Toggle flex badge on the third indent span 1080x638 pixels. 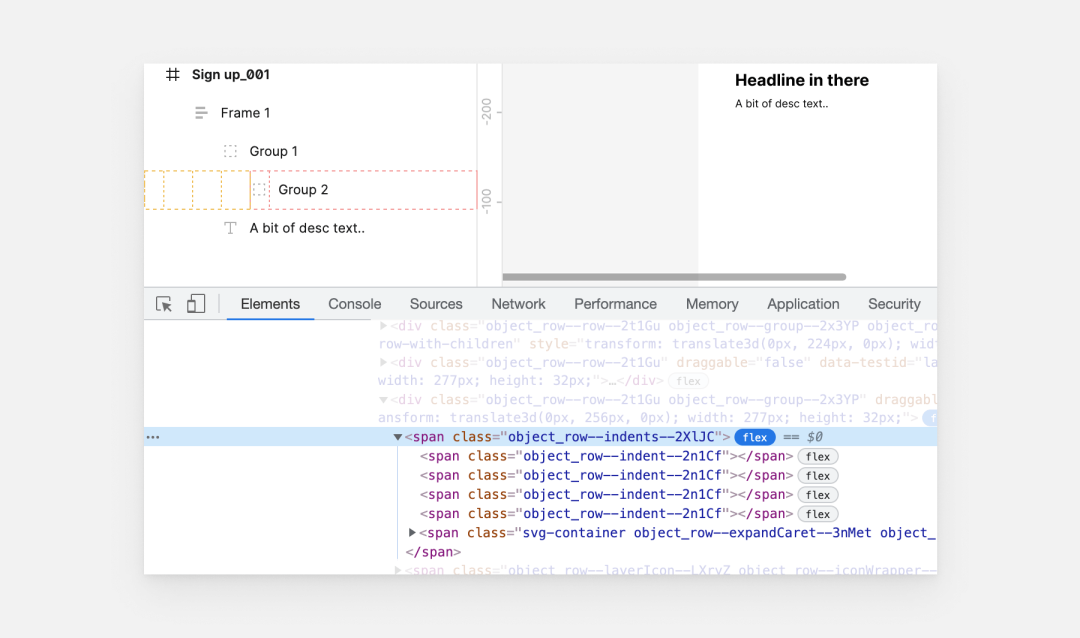click(818, 495)
